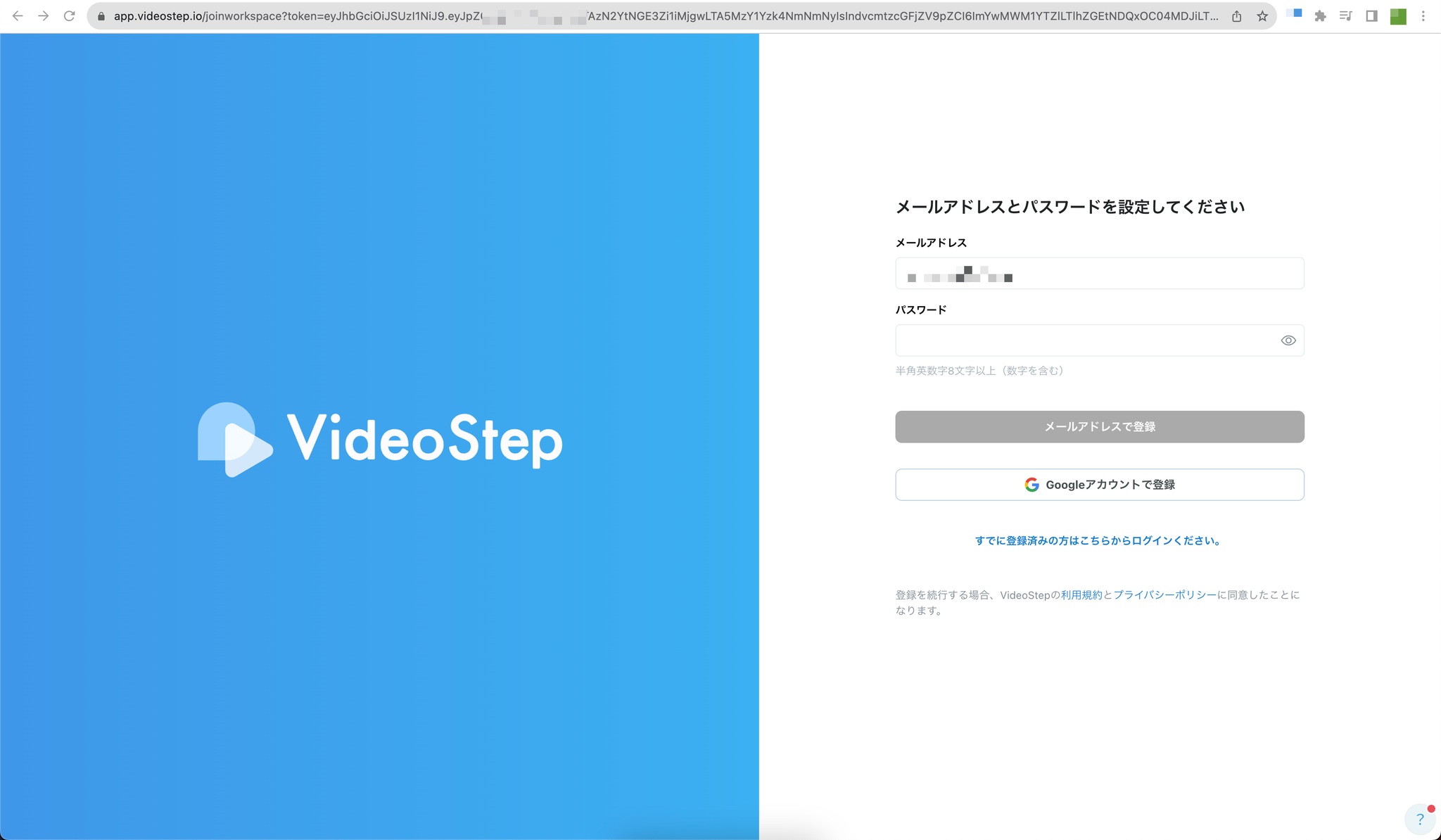This screenshot has height=840, width=1441.
Task: Click the help question mark bubble
Action: click(x=1420, y=819)
